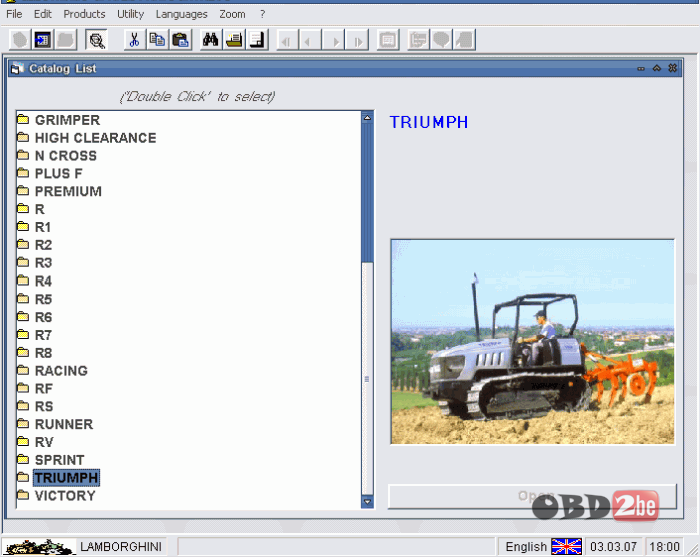Screen dimensions: 700x557
Task: Select the PLUS F catalog entry
Action: (x=58, y=173)
